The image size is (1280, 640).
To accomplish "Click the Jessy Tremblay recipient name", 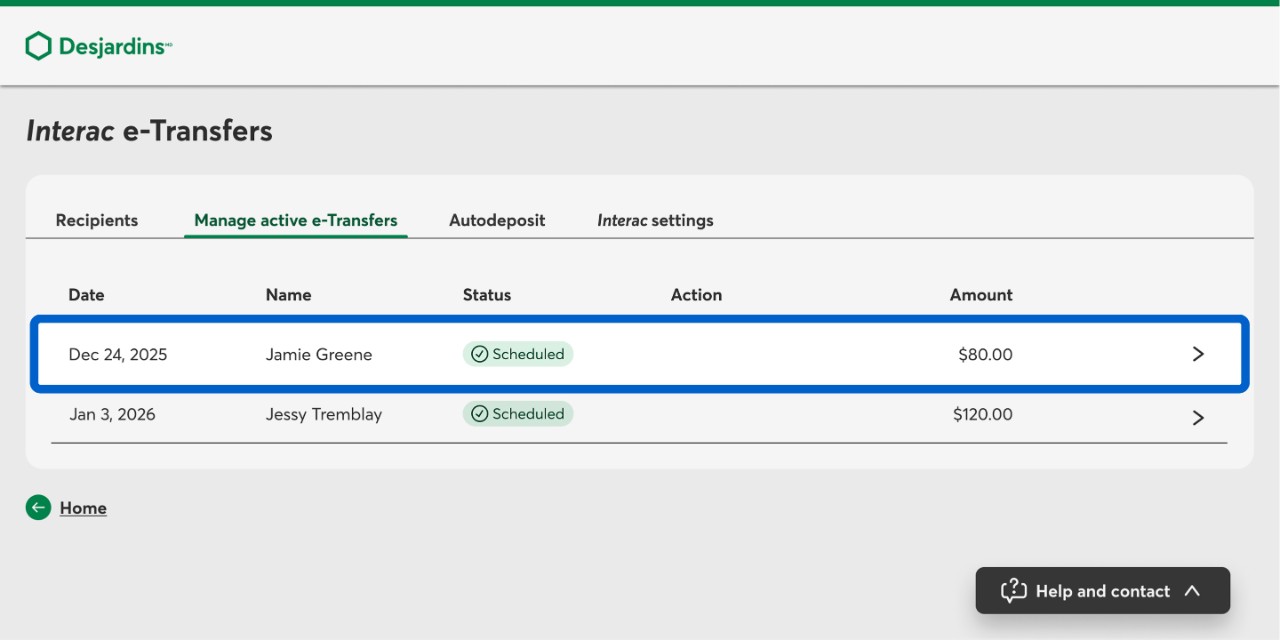I will [x=324, y=414].
